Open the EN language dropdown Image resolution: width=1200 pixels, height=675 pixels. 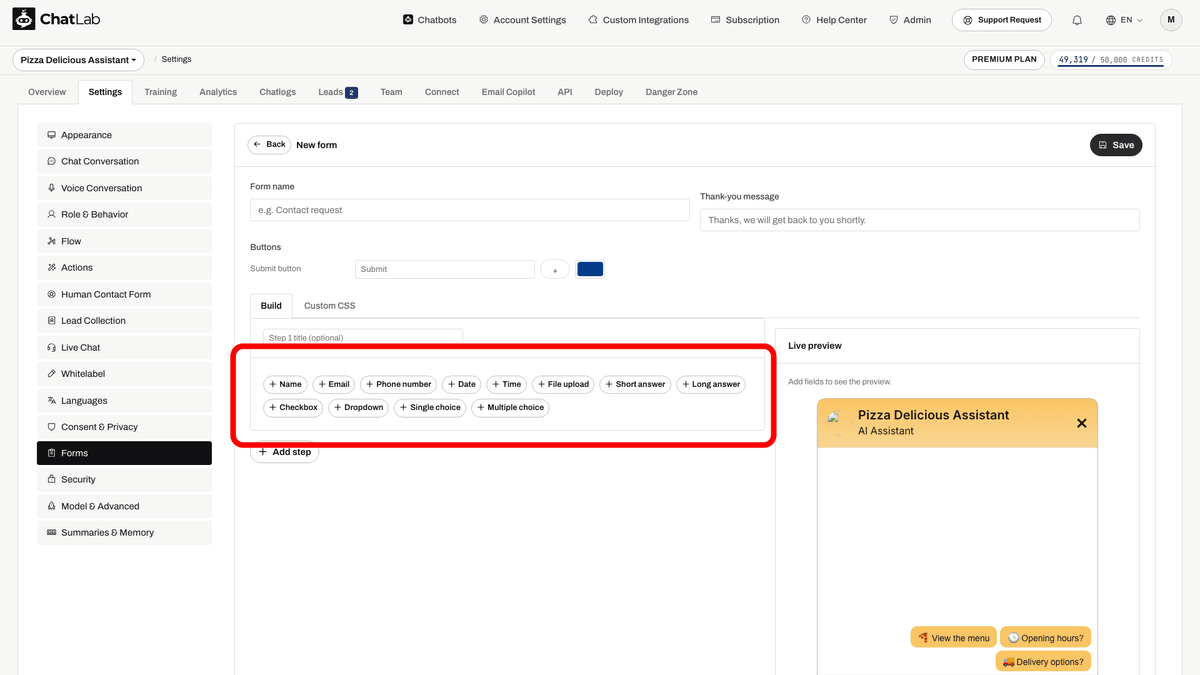pos(1124,20)
